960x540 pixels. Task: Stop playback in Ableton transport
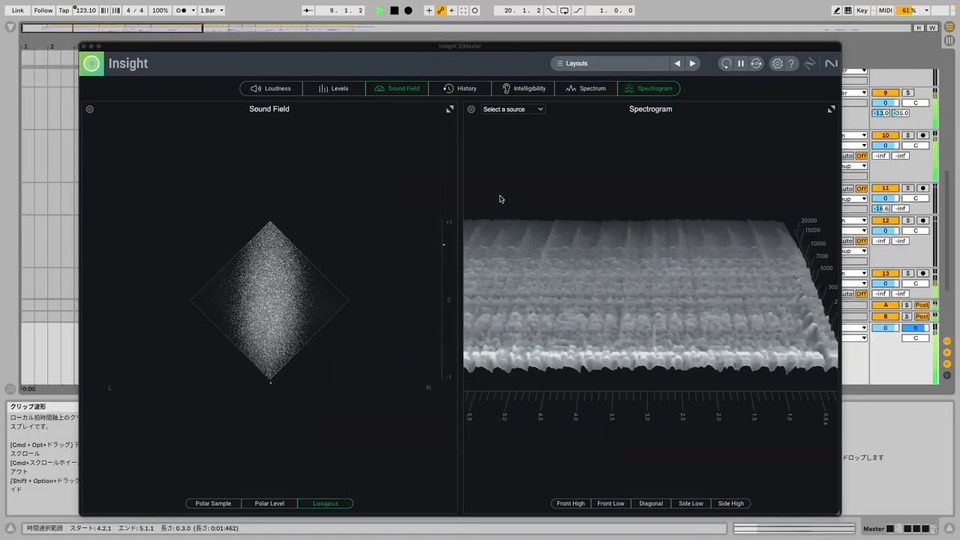(x=394, y=10)
